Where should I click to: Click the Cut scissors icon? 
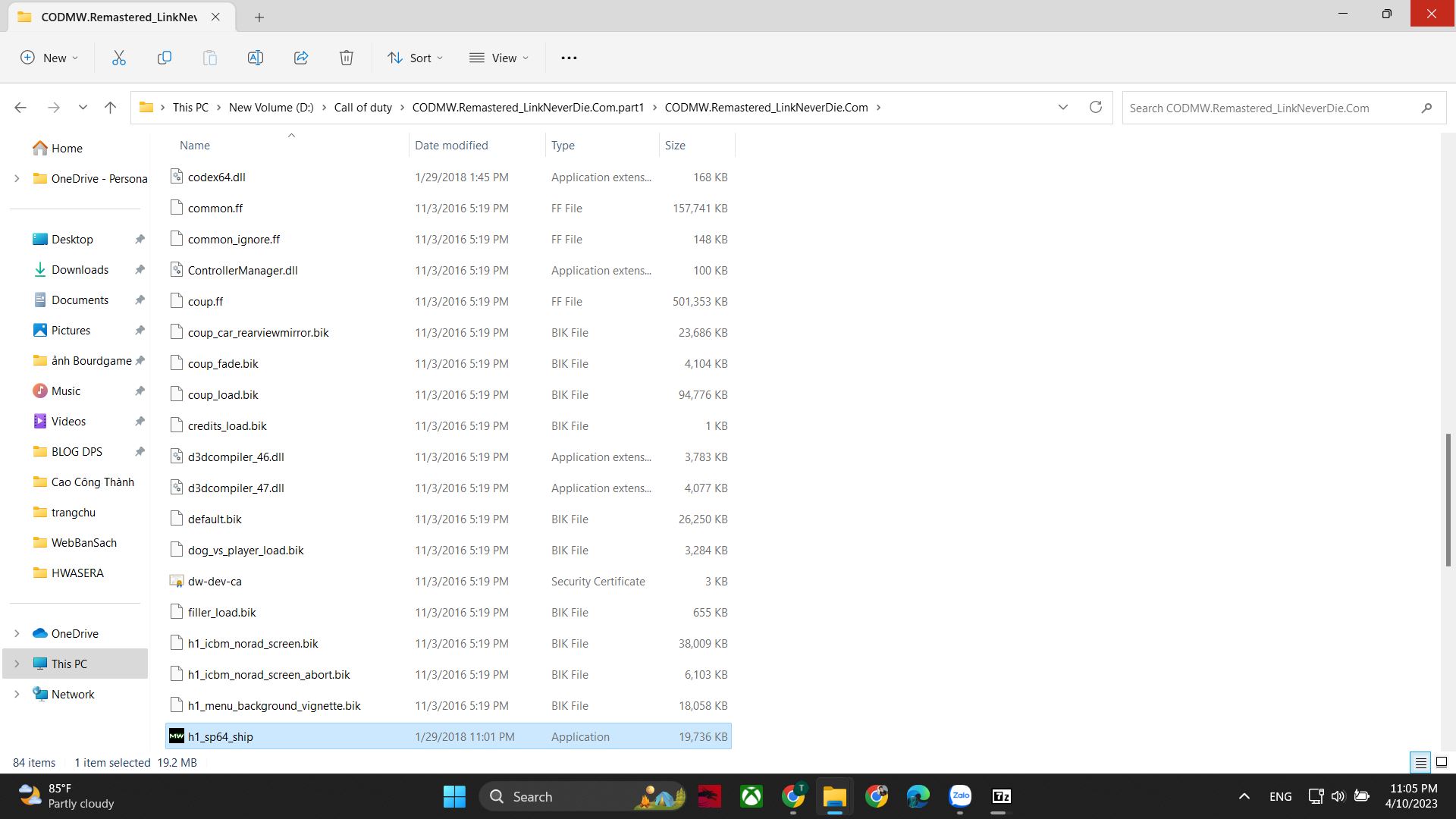(x=119, y=58)
